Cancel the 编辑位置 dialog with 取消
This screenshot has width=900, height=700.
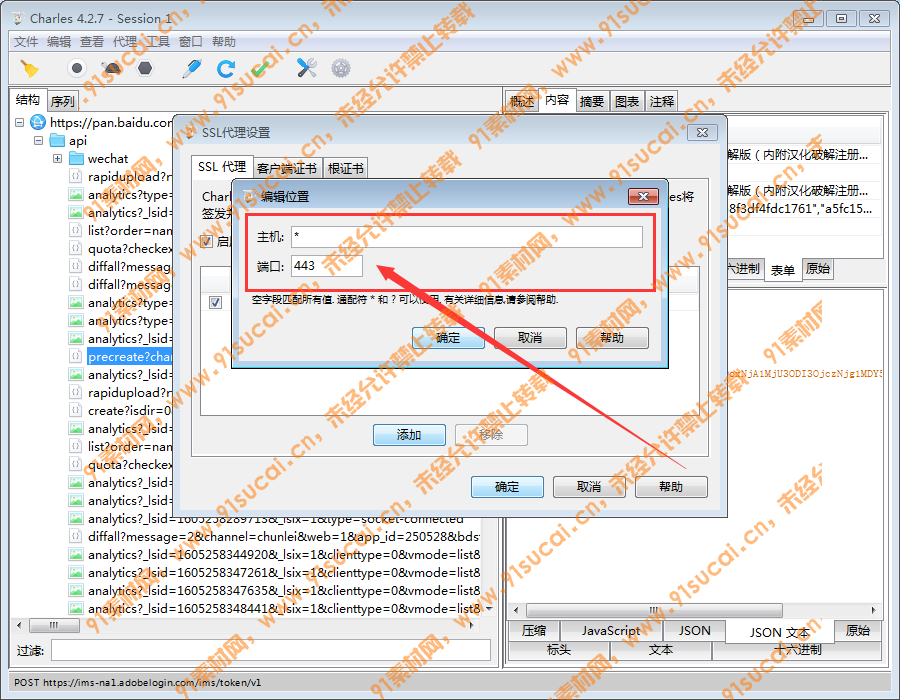point(530,338)
